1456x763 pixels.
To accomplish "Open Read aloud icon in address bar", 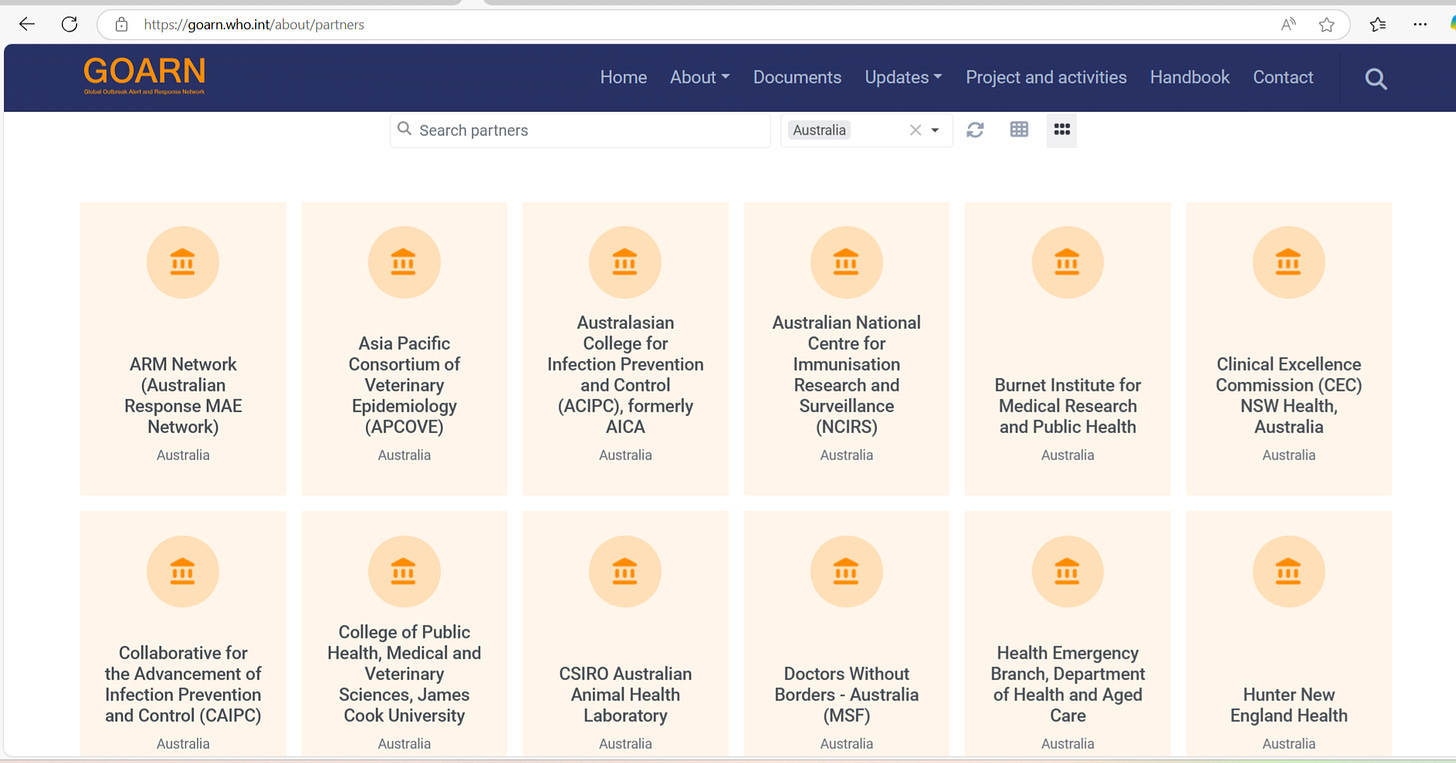I will click(1289, 24).
